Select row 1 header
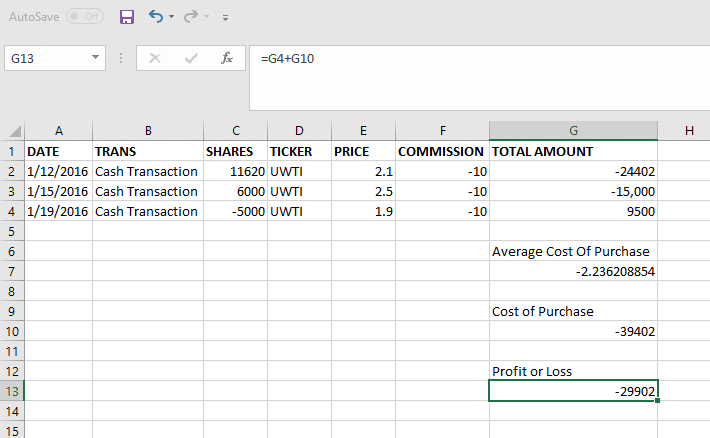The height and width of the screenshot is (438, 710). pyautogui.click(x=12, y=151)
